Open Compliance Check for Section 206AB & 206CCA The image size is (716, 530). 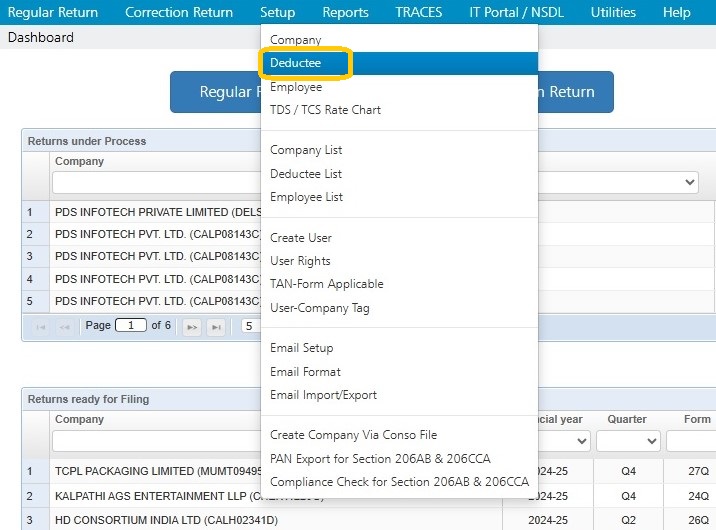coord(399,482)
